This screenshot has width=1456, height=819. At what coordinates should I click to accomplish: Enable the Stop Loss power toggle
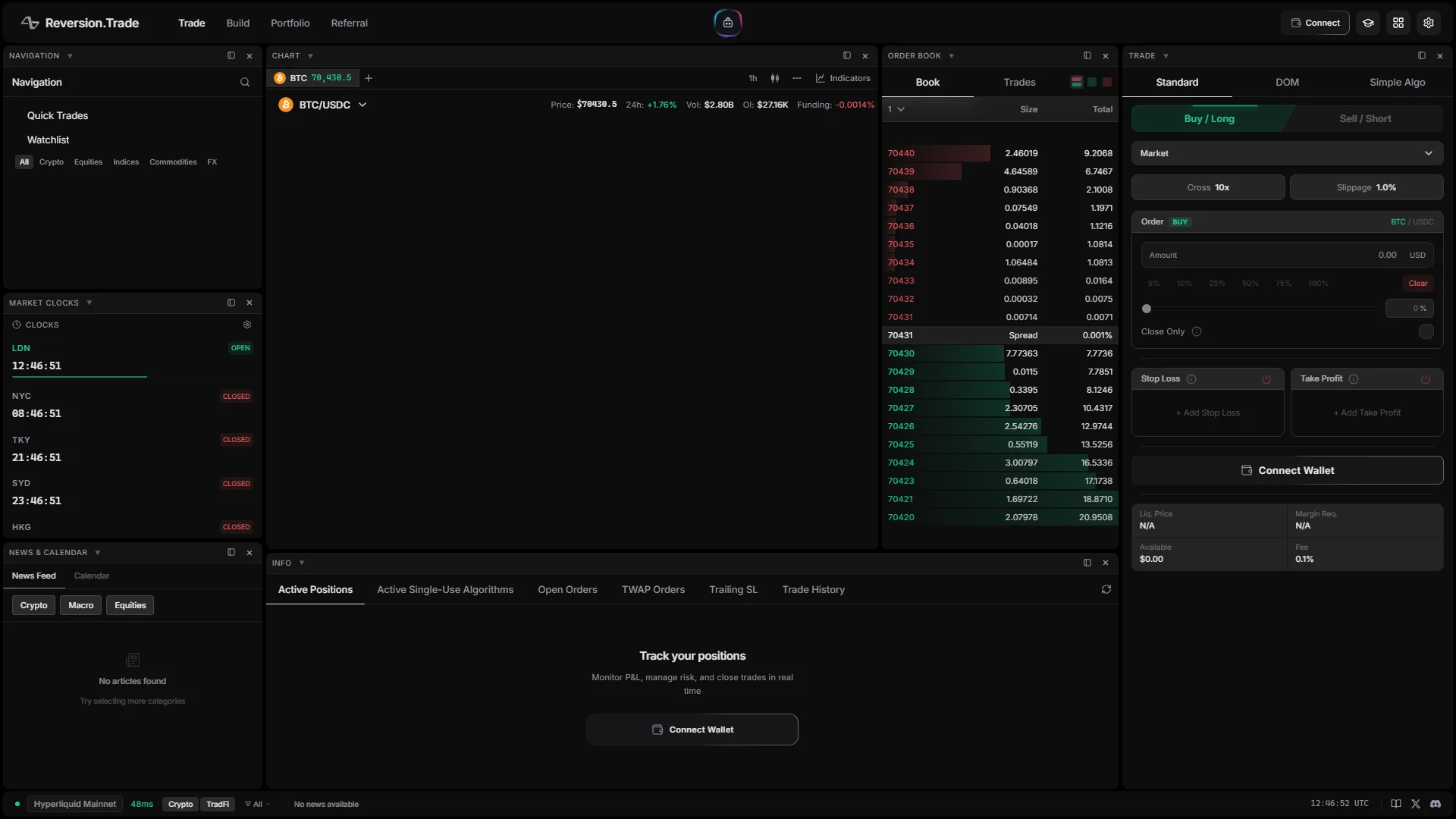point(1266,379)
